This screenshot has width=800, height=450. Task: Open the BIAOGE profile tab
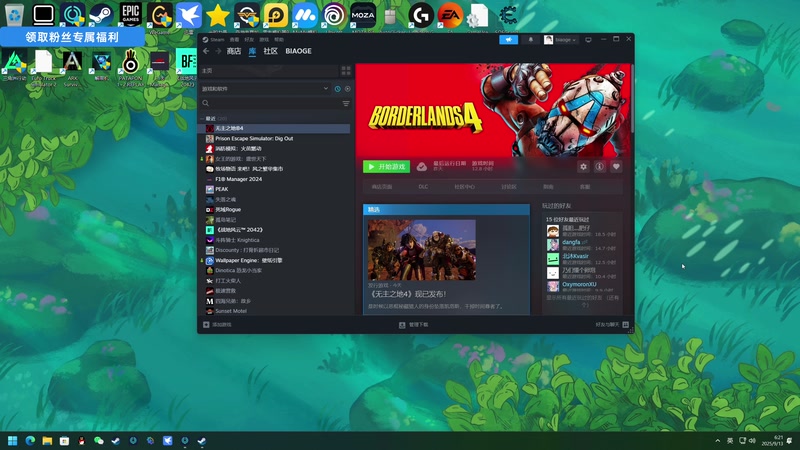pos(298,51)
